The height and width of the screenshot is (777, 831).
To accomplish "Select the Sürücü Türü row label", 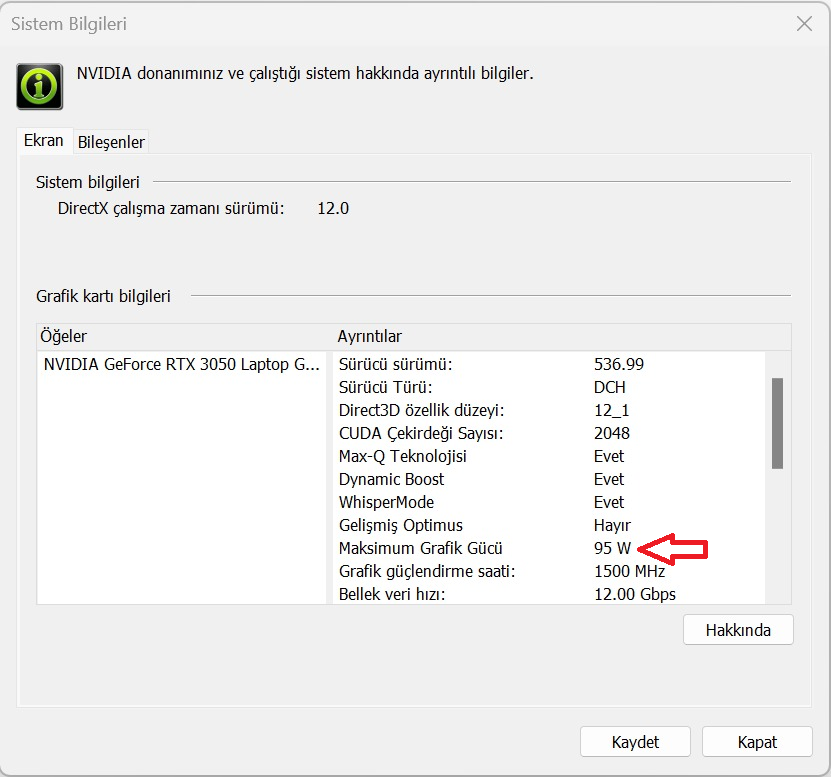I will click(385, 387).
